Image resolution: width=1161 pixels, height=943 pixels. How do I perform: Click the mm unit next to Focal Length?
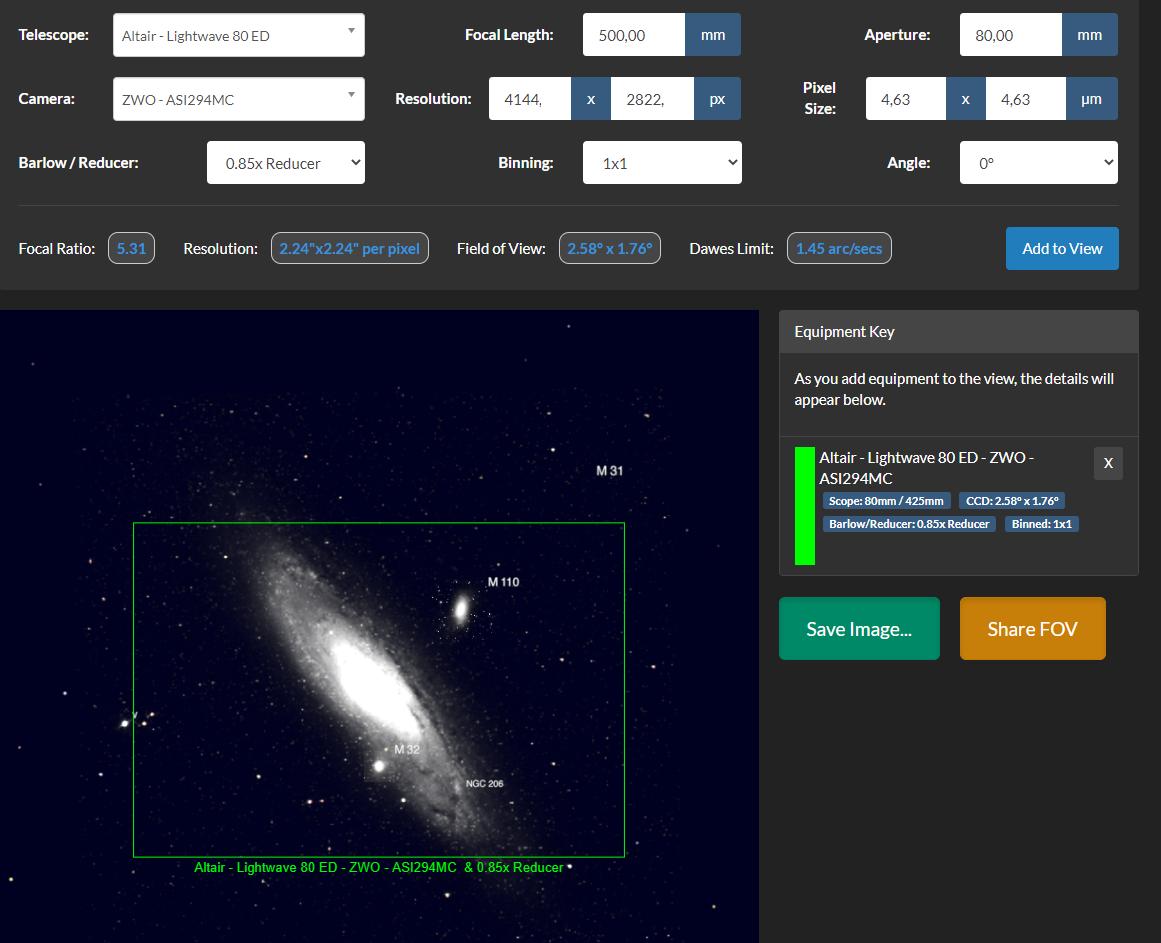point(713,35)
